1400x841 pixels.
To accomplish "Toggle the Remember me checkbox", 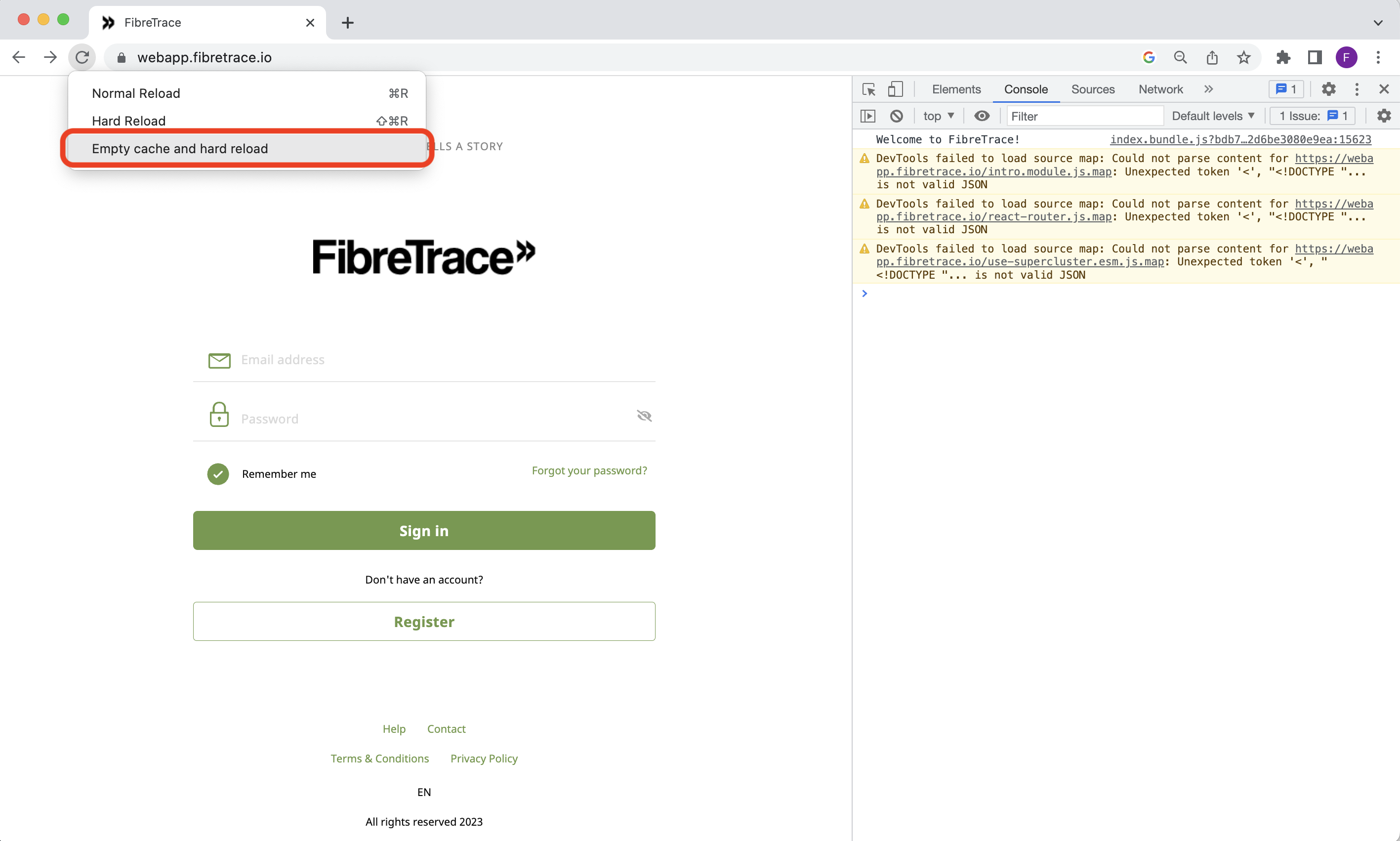I will click(218, 474).
